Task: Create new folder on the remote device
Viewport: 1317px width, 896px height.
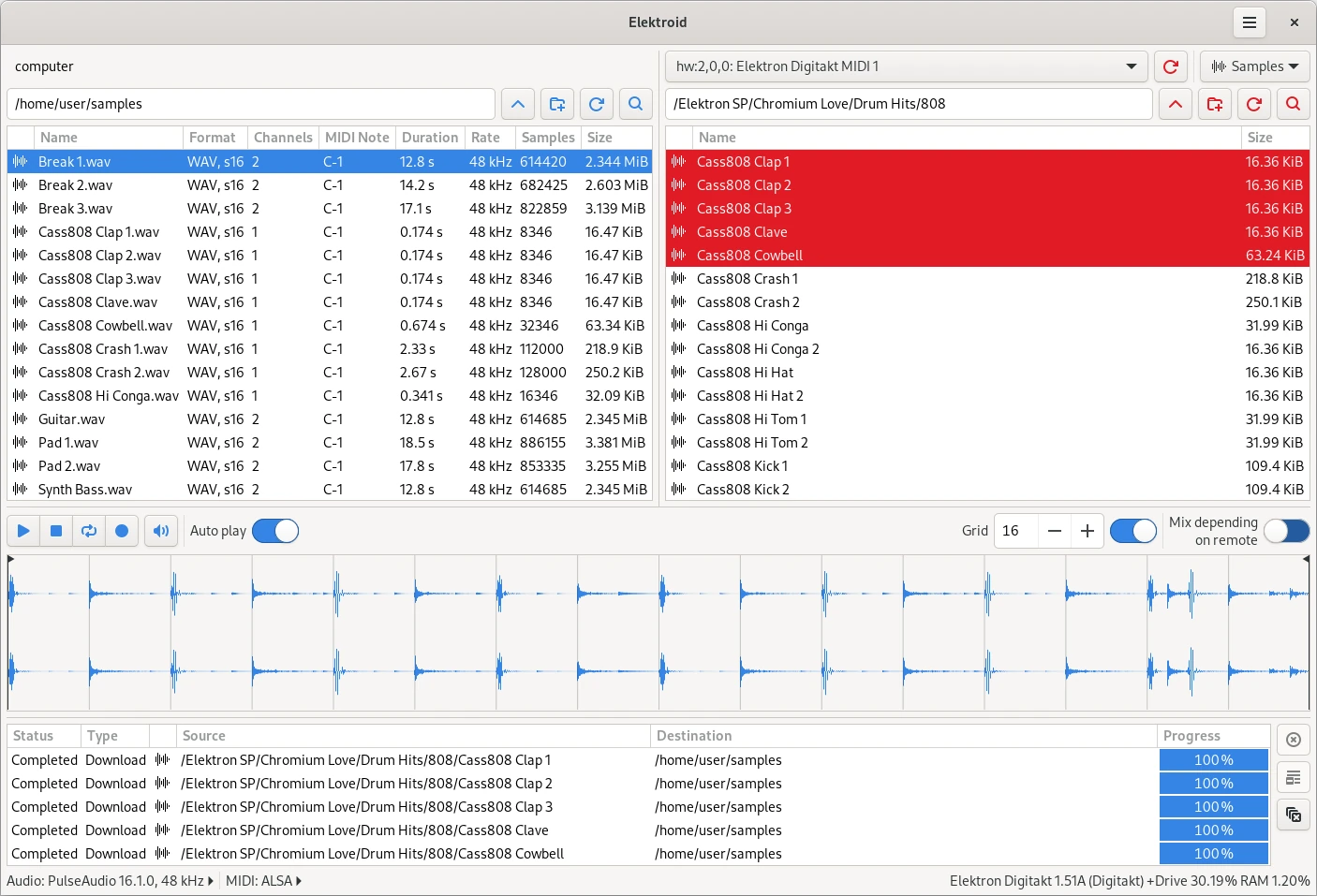Action: coord(1215,104)
